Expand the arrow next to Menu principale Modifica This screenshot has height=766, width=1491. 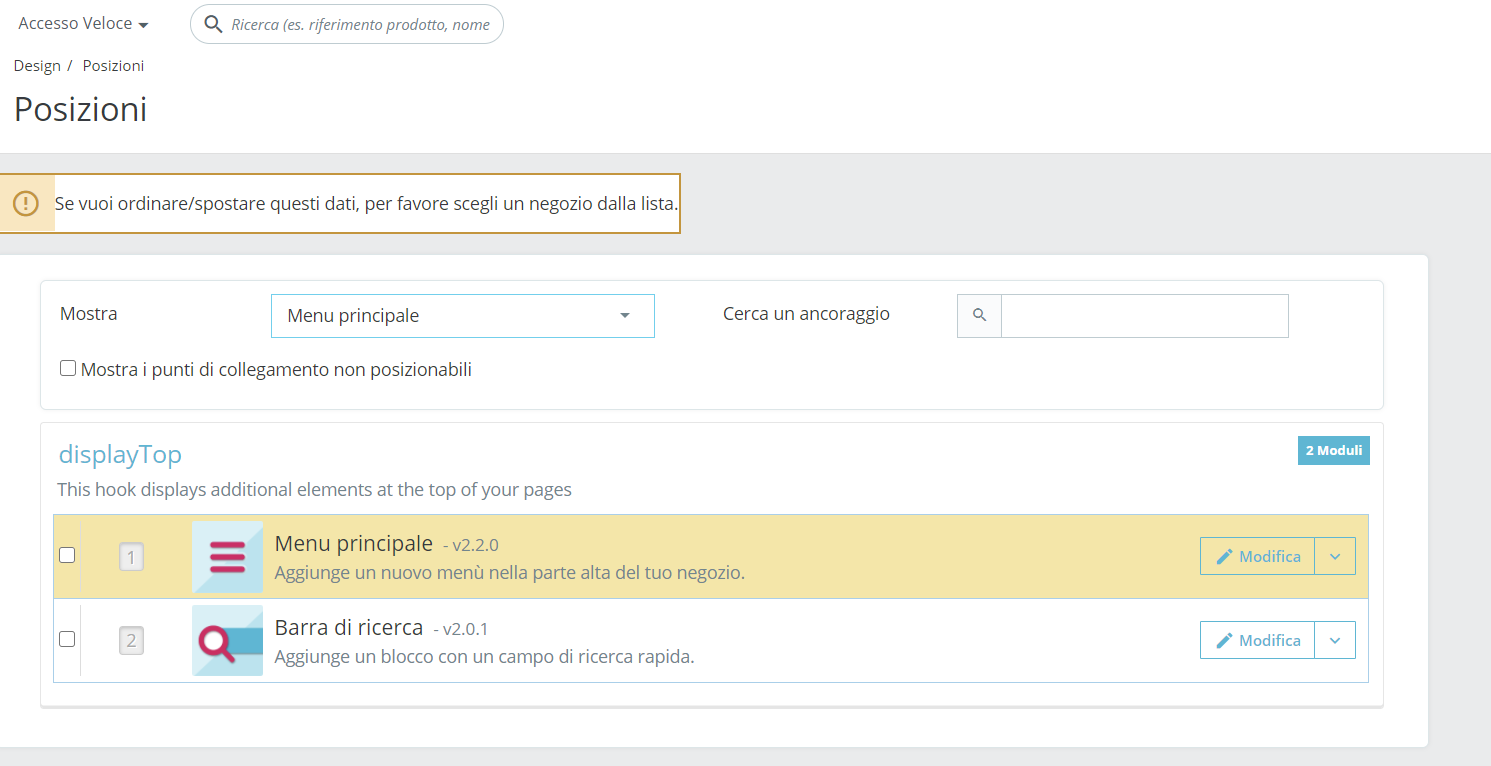[x=1335, y=556]
